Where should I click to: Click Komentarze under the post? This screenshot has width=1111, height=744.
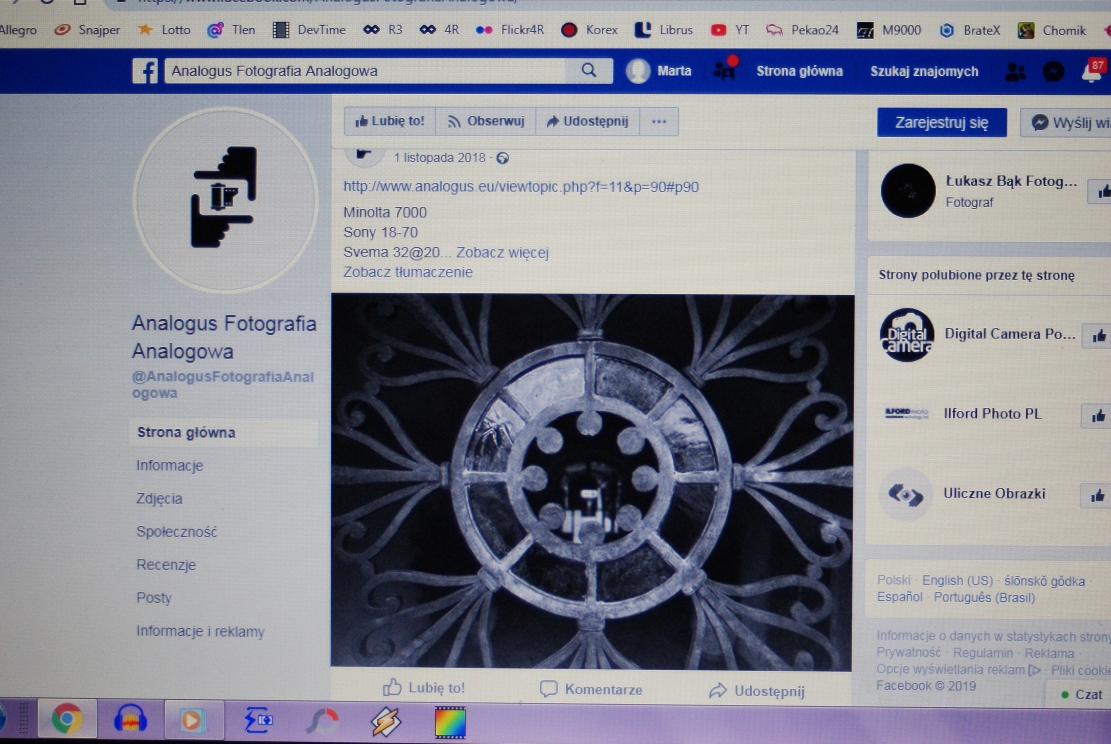[x=590, y=689]
